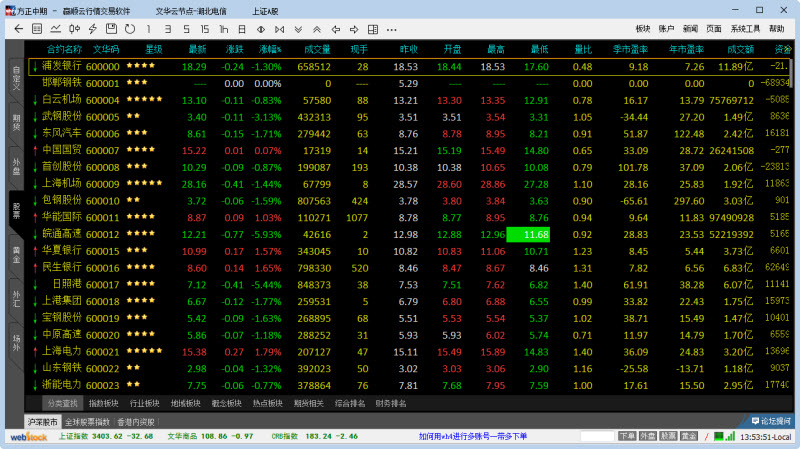Switch to 全球股票指数 tab
800x449 pixels.
(x=87, y=422)
